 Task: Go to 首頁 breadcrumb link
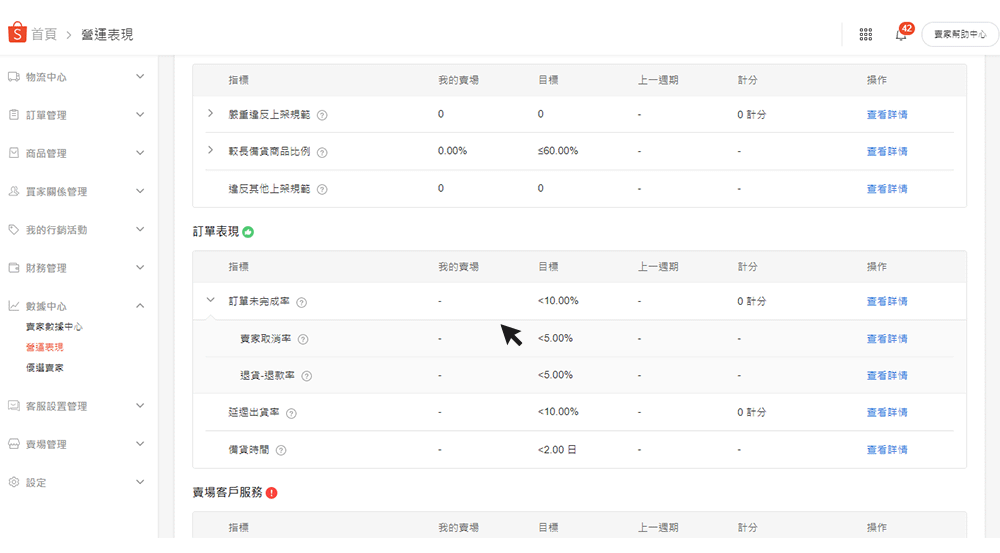tap(44, 35)
